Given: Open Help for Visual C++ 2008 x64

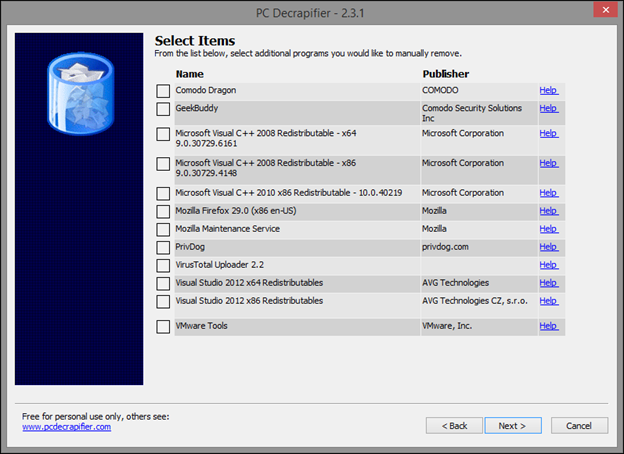Looking at the screenshot, I should (x=549, y=133).
